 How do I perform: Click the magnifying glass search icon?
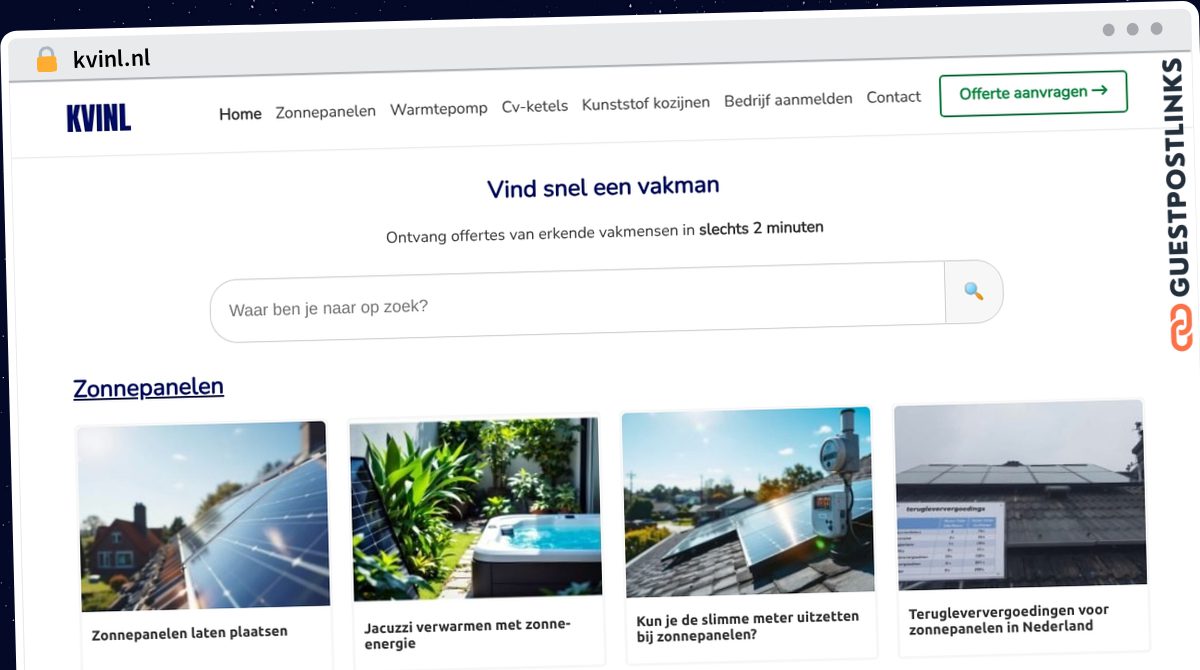pos(973,291)
